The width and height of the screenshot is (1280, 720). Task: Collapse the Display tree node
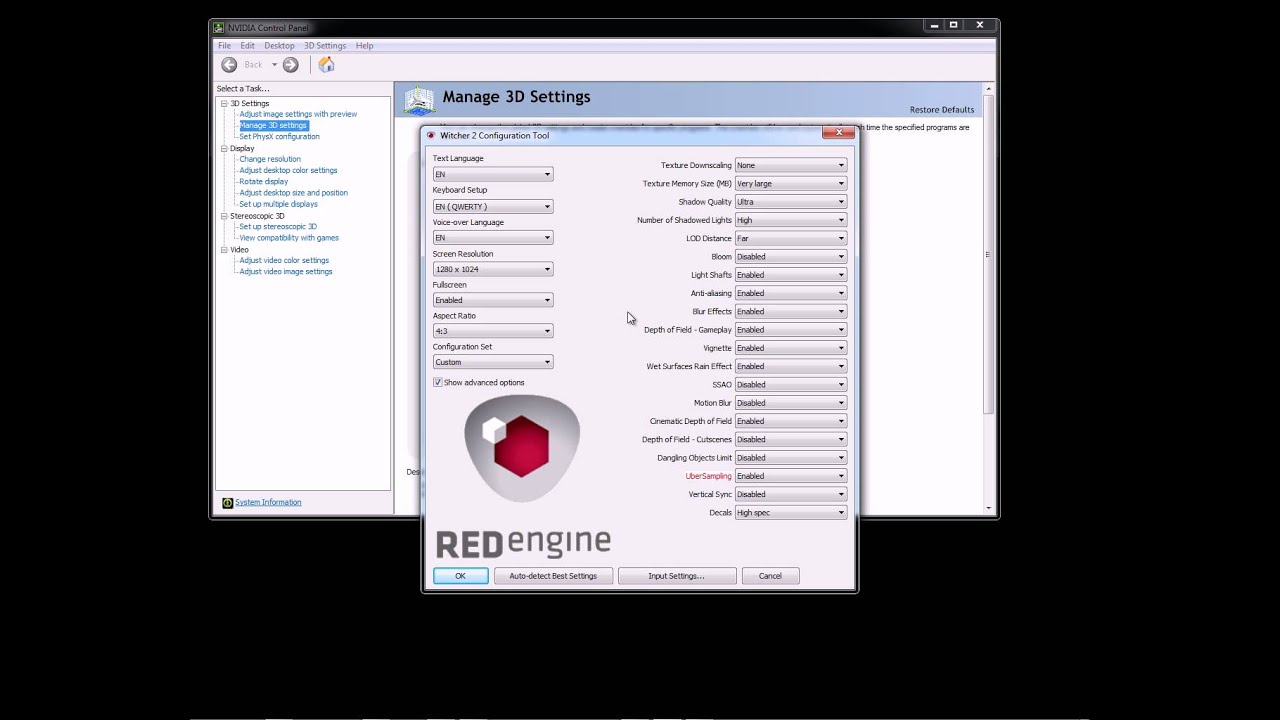click(224, 149)
